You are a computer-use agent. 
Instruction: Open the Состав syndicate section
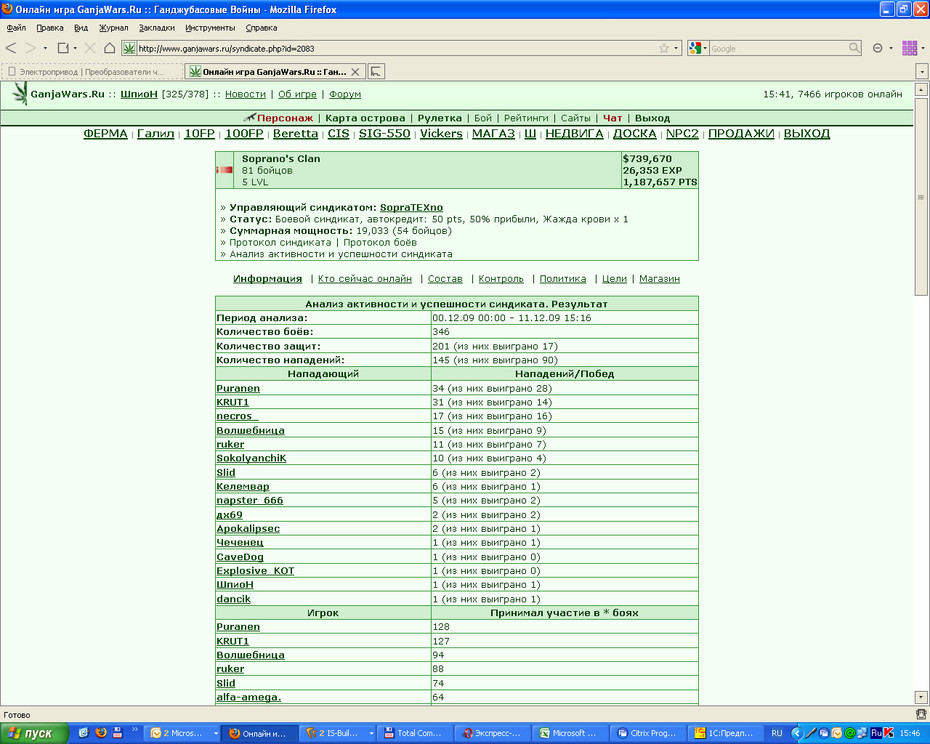point(445,279)
